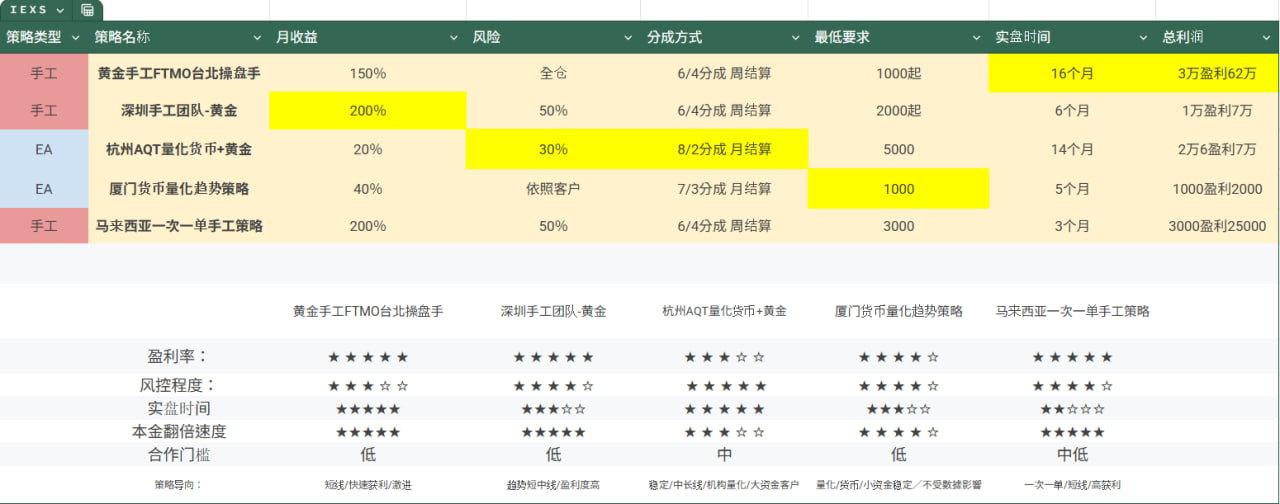Image resolution: width=1280 pixels, height=504 pixels.
Task: Click the table calculator icon beside IEXS
Action: [88, 10]
